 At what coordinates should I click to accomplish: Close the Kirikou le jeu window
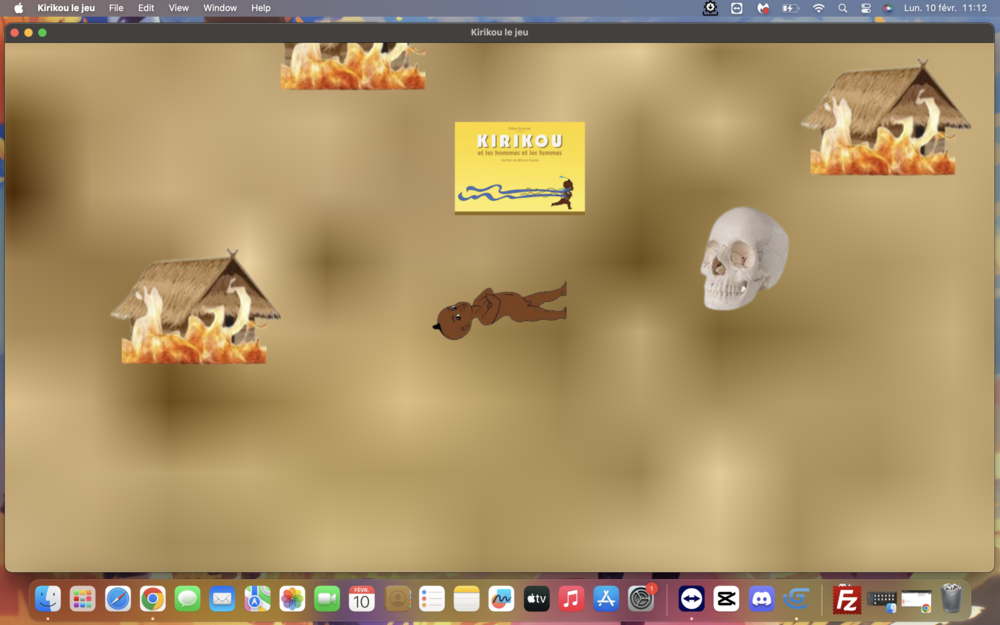pos(14,33)
